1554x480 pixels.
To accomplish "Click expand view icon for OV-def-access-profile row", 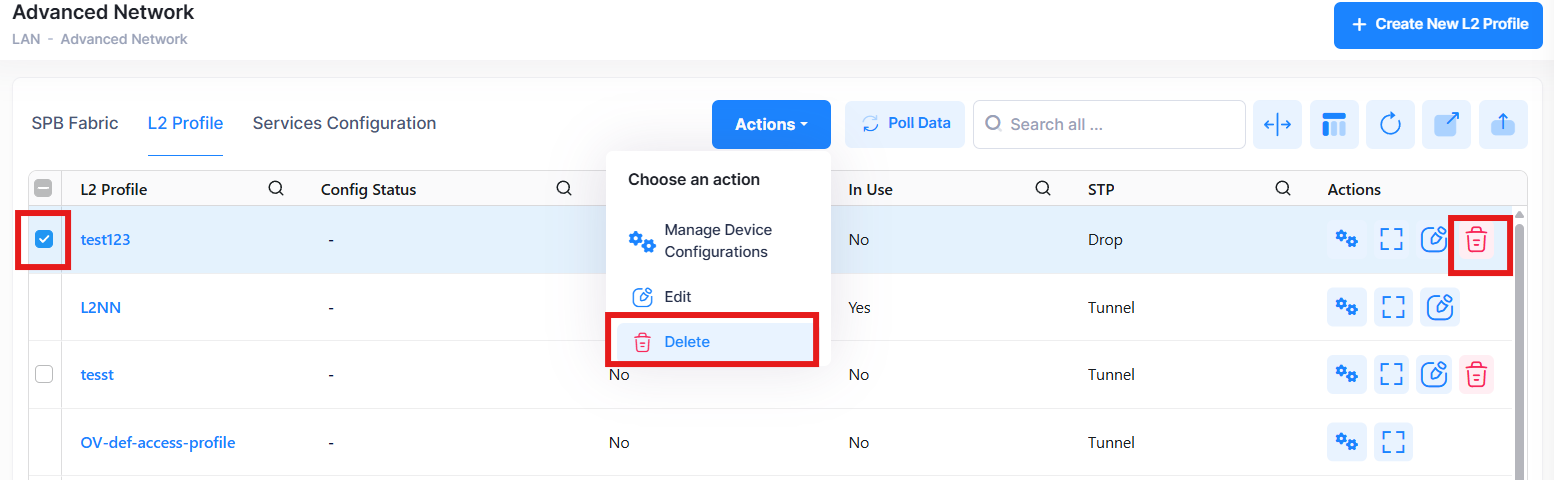I will 1393,442.
